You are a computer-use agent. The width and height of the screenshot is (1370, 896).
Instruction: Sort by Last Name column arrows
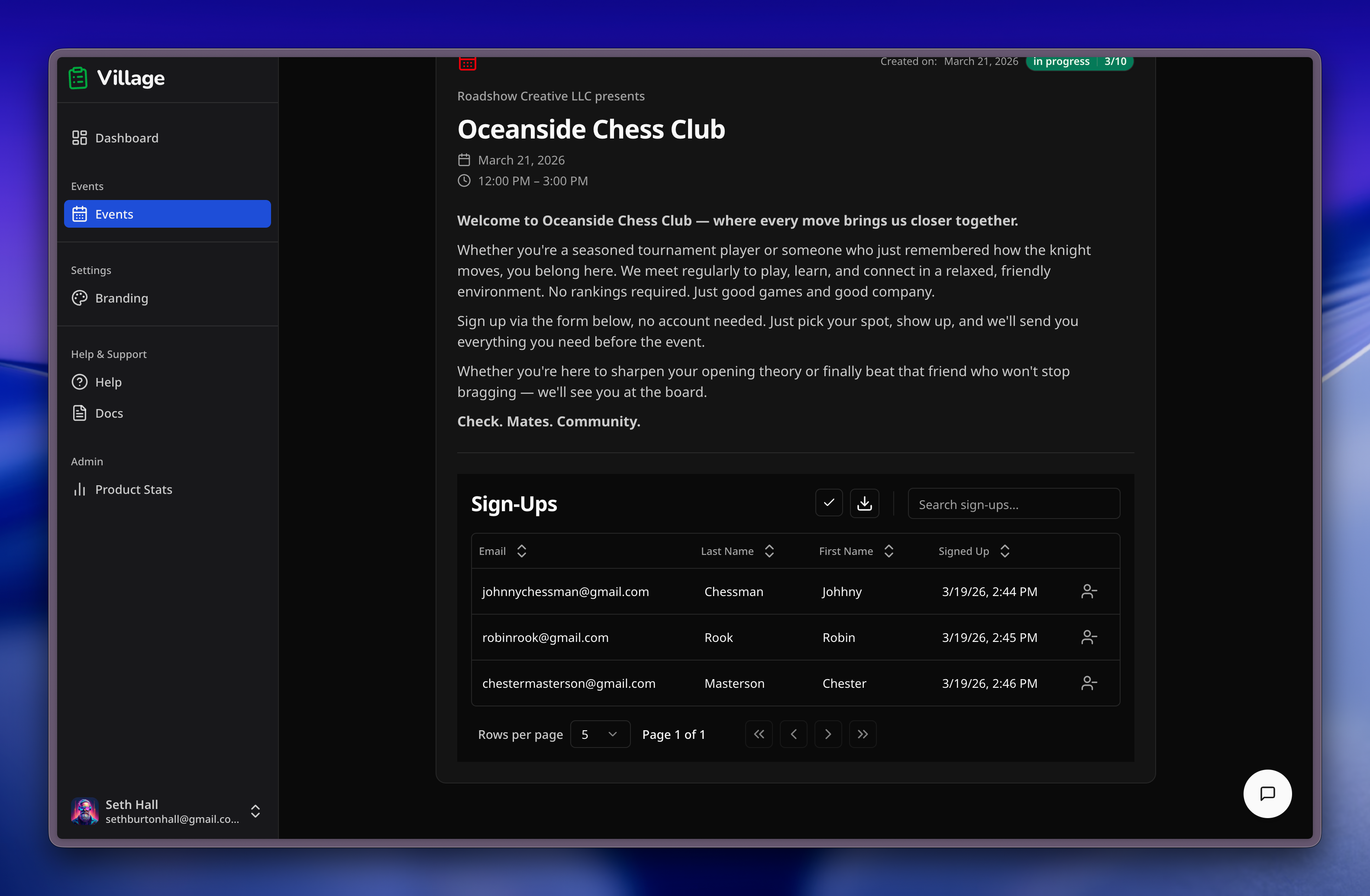point(769,551)
